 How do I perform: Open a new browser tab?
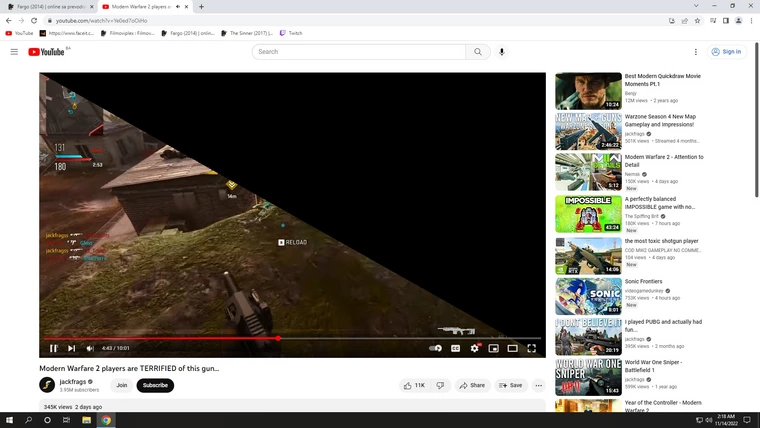[x=201, y=7]
